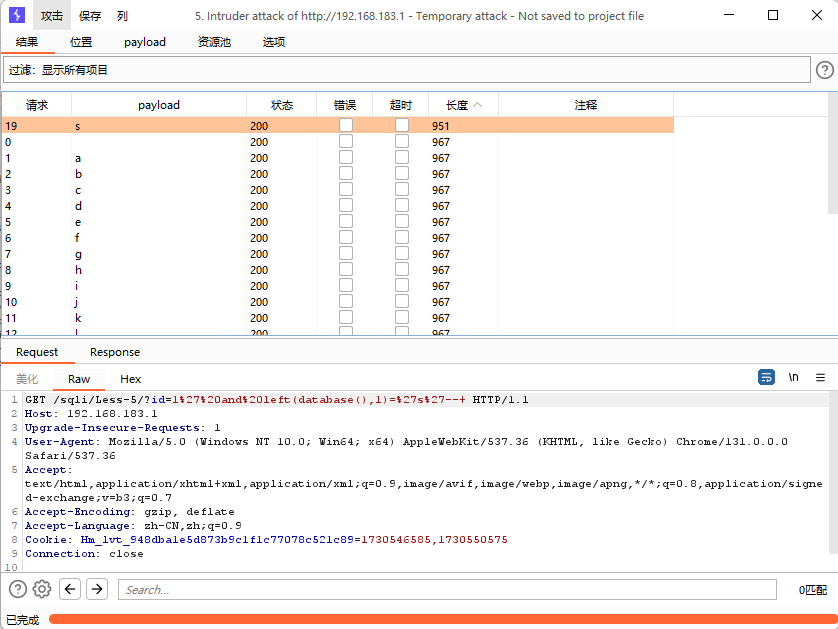
Task: Select result row with payload g
Action: tap(338, 254)
